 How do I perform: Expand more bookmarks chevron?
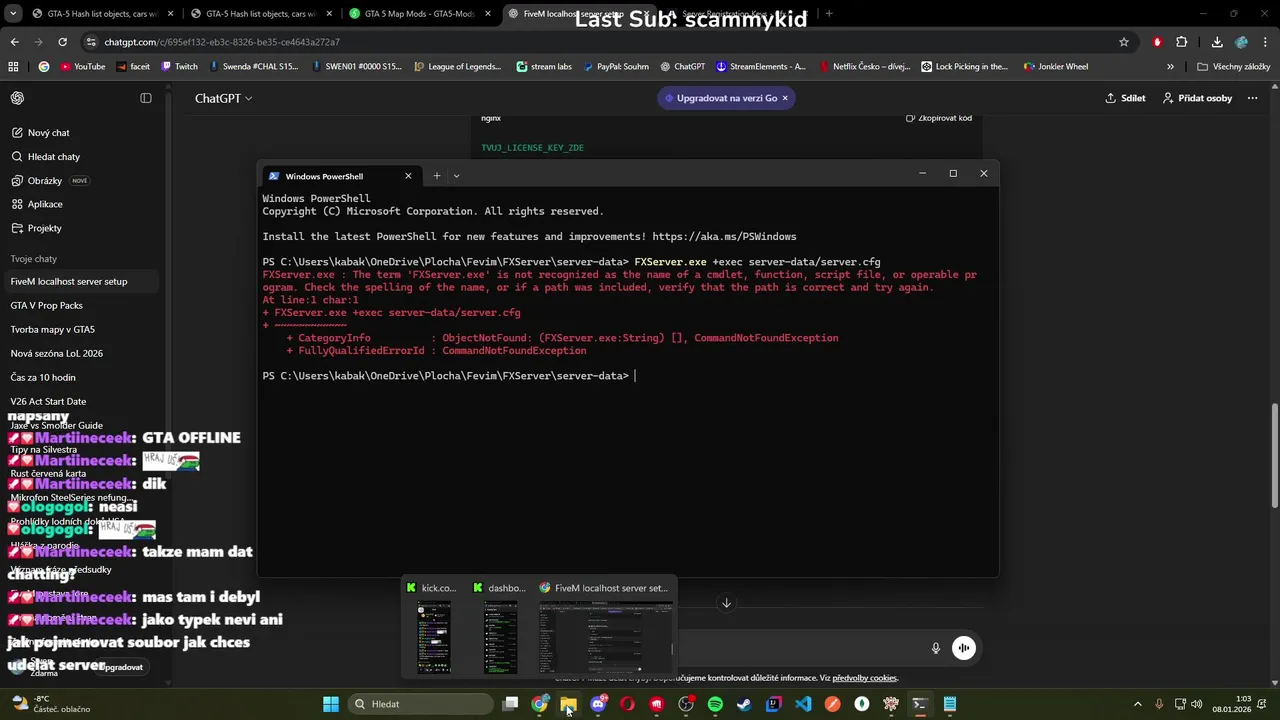click(x=1170, y=66)
